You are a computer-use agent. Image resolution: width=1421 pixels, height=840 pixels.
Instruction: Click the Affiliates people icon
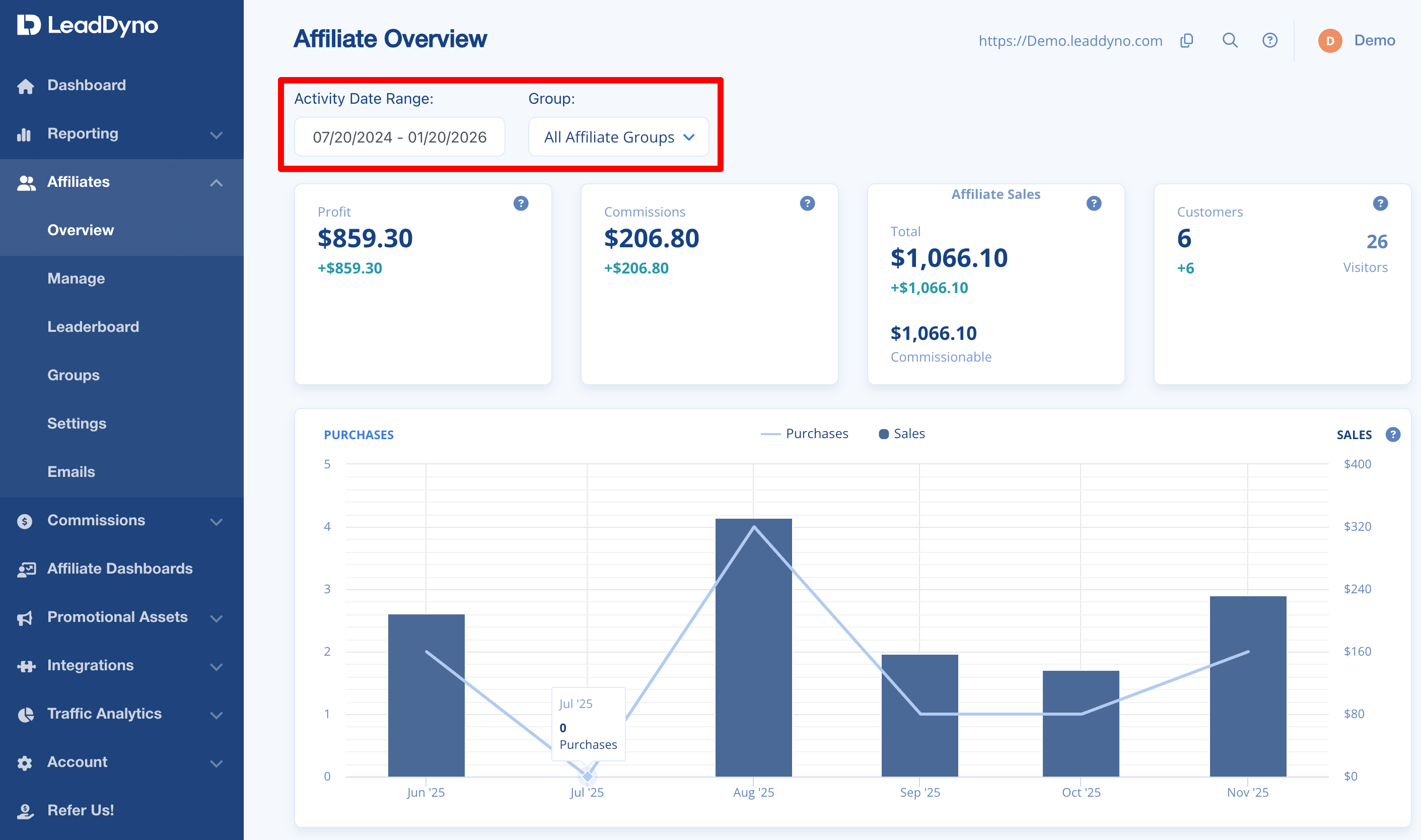click(x=26, y=182)
